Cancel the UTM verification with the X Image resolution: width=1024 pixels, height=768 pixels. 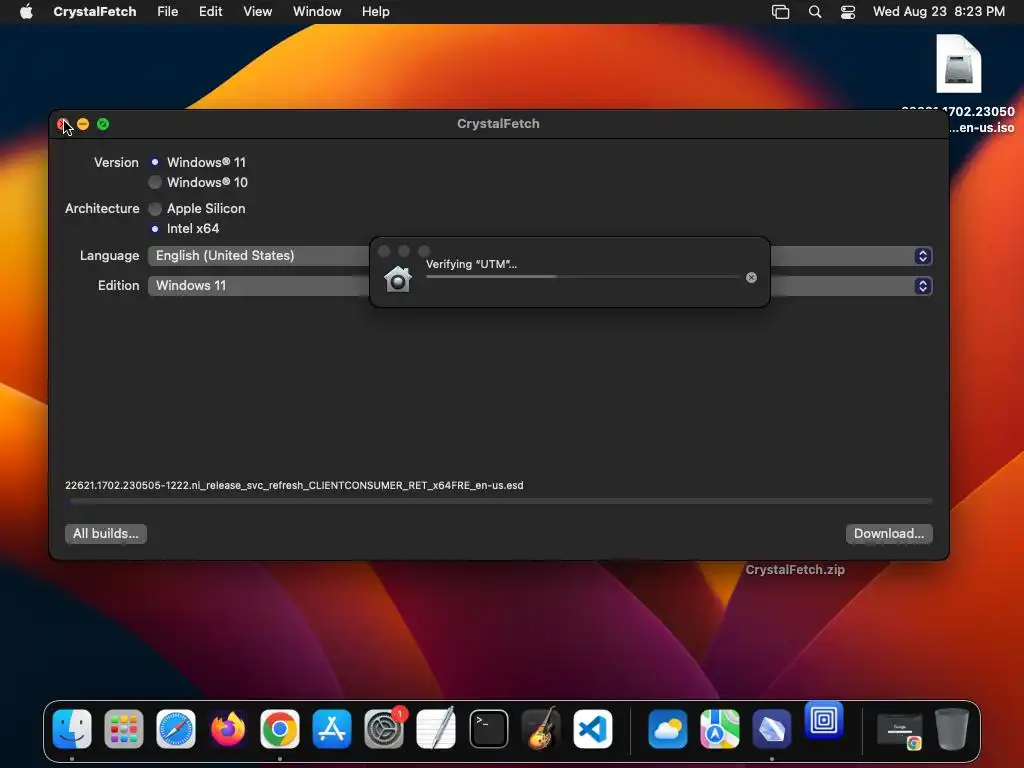click(751, 278)
